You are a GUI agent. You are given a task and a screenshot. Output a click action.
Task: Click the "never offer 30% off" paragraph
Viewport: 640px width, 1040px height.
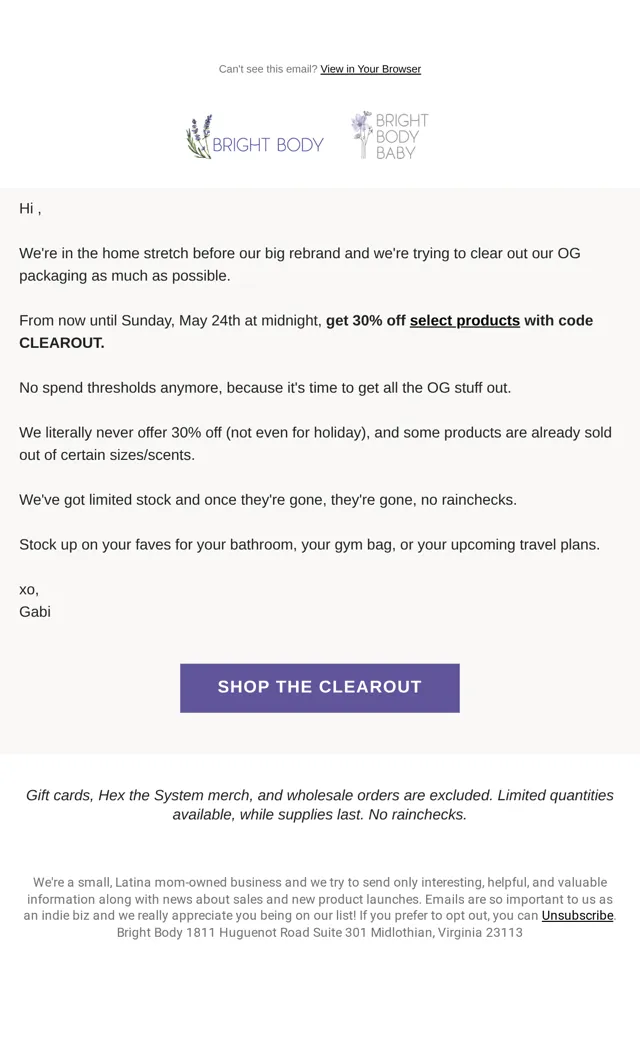tap(316, 444)
